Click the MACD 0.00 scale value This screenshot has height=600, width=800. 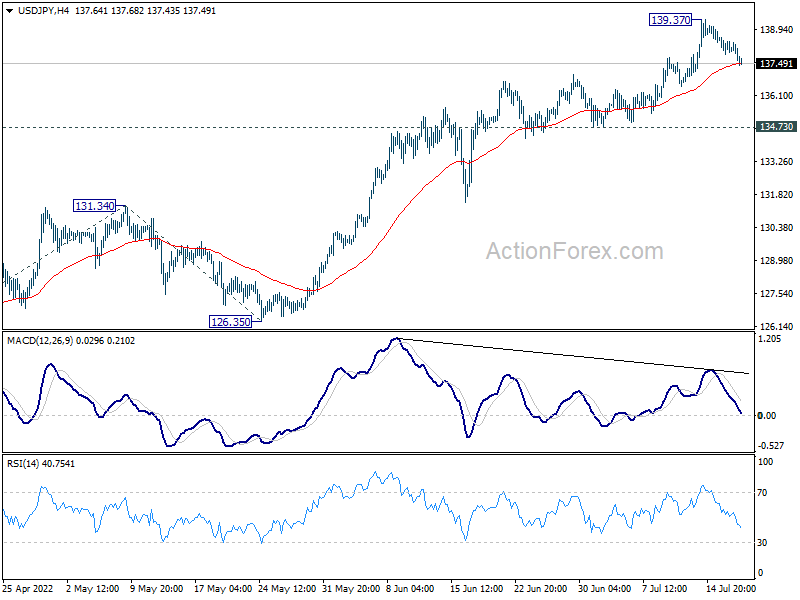click(x=766, y=416)
